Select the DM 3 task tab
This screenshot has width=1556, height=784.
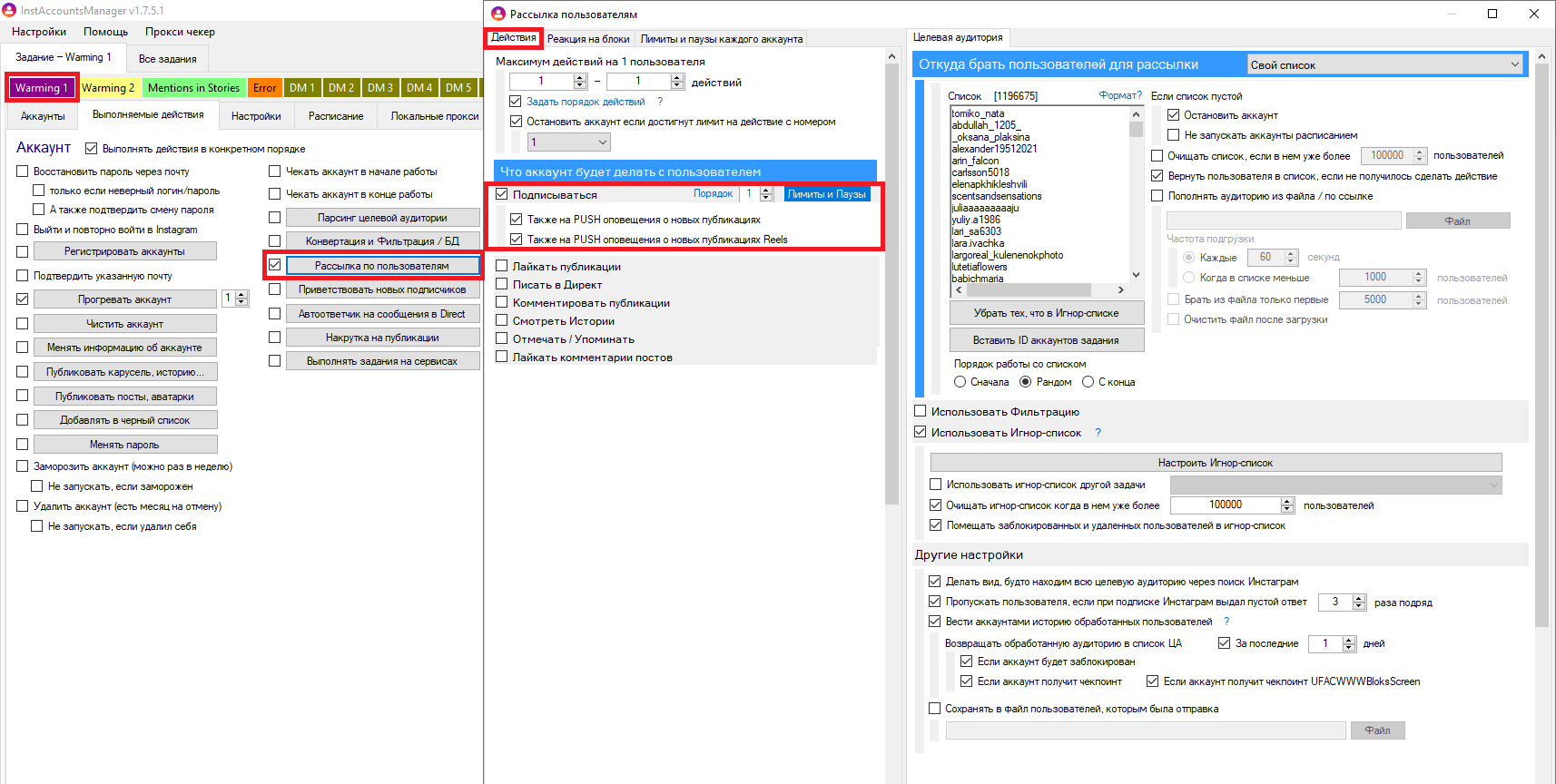380,88
